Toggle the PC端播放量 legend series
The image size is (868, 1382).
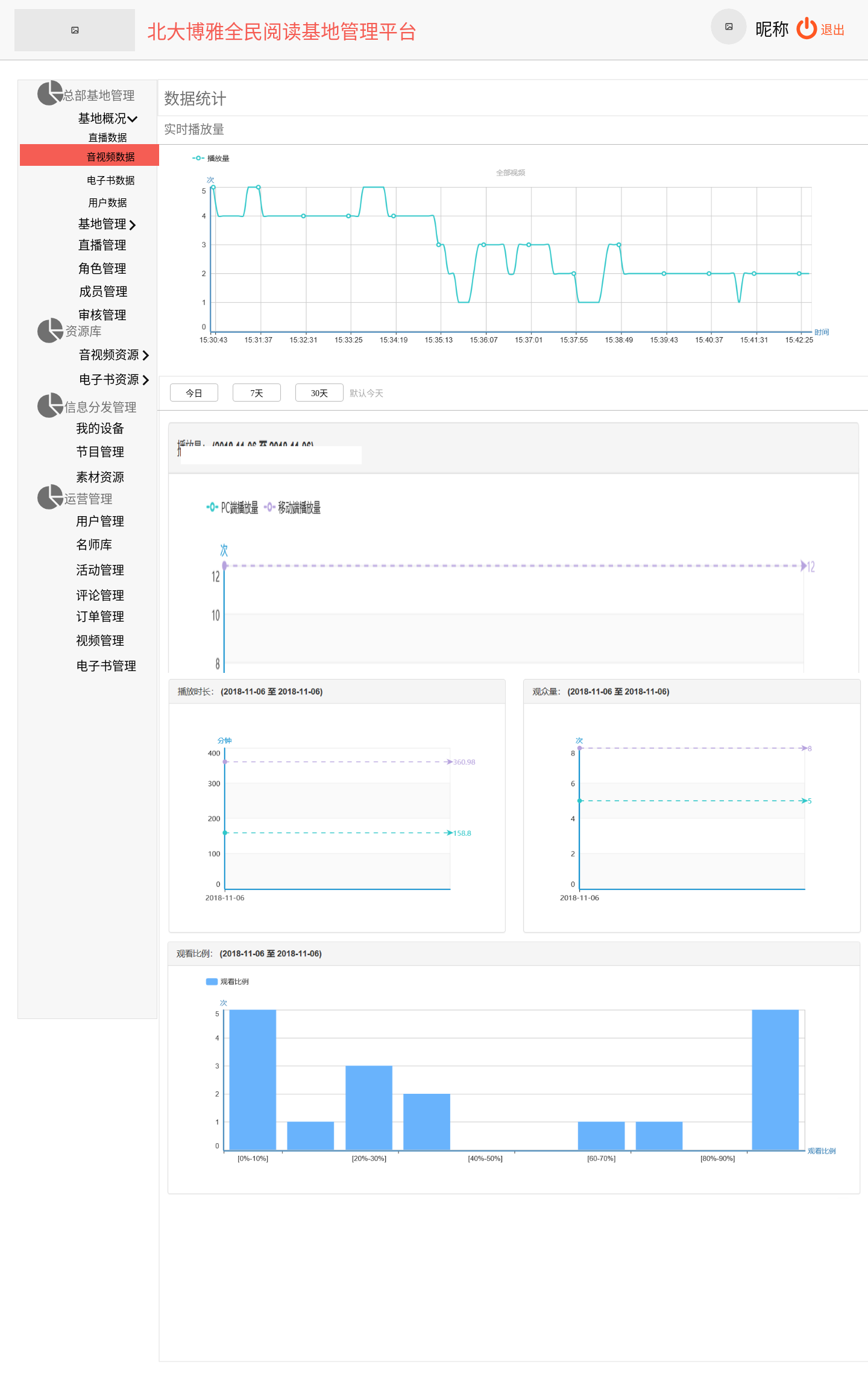coord(232,508)
